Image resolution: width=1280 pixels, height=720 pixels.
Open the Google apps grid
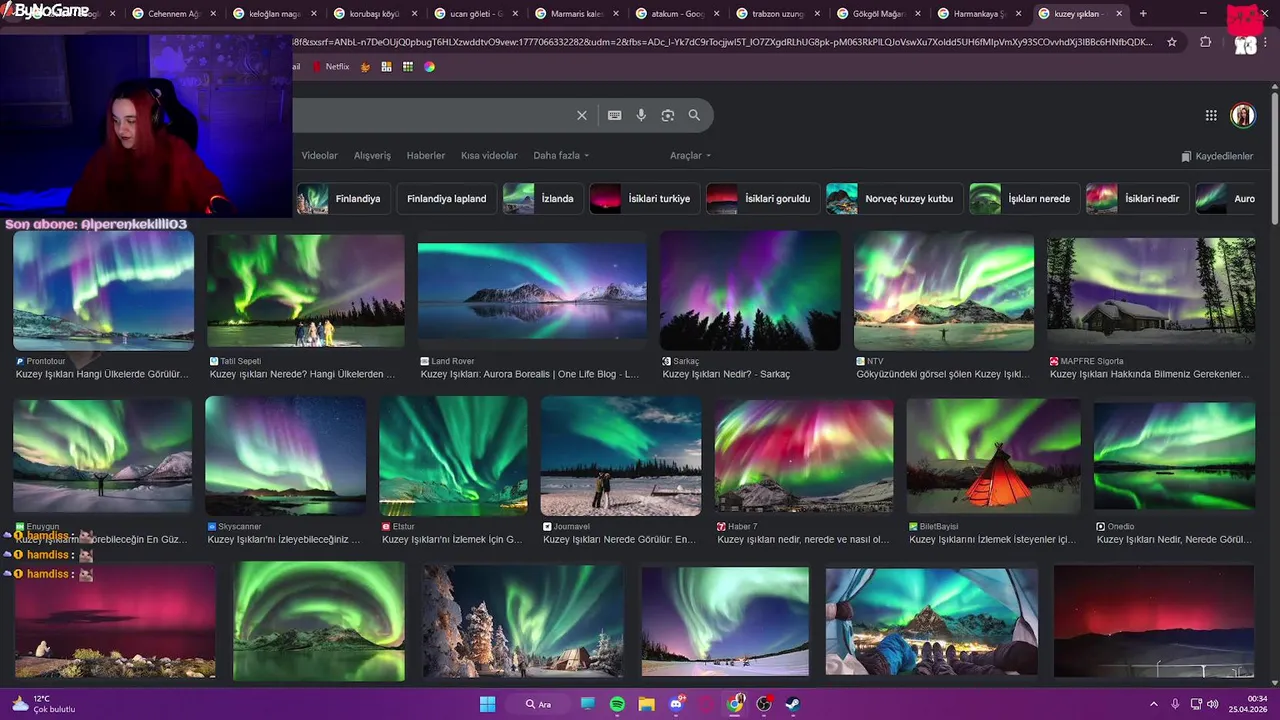click(1211, 115)
